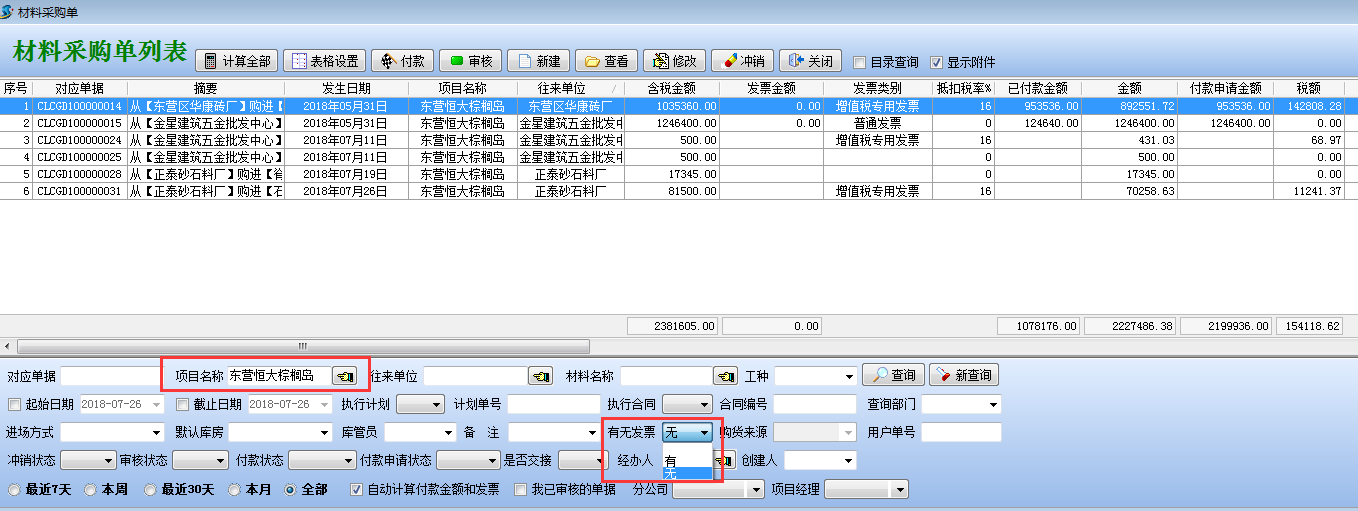
Task: Open the 进场方式 dropdown list
Action: (156, 433)
